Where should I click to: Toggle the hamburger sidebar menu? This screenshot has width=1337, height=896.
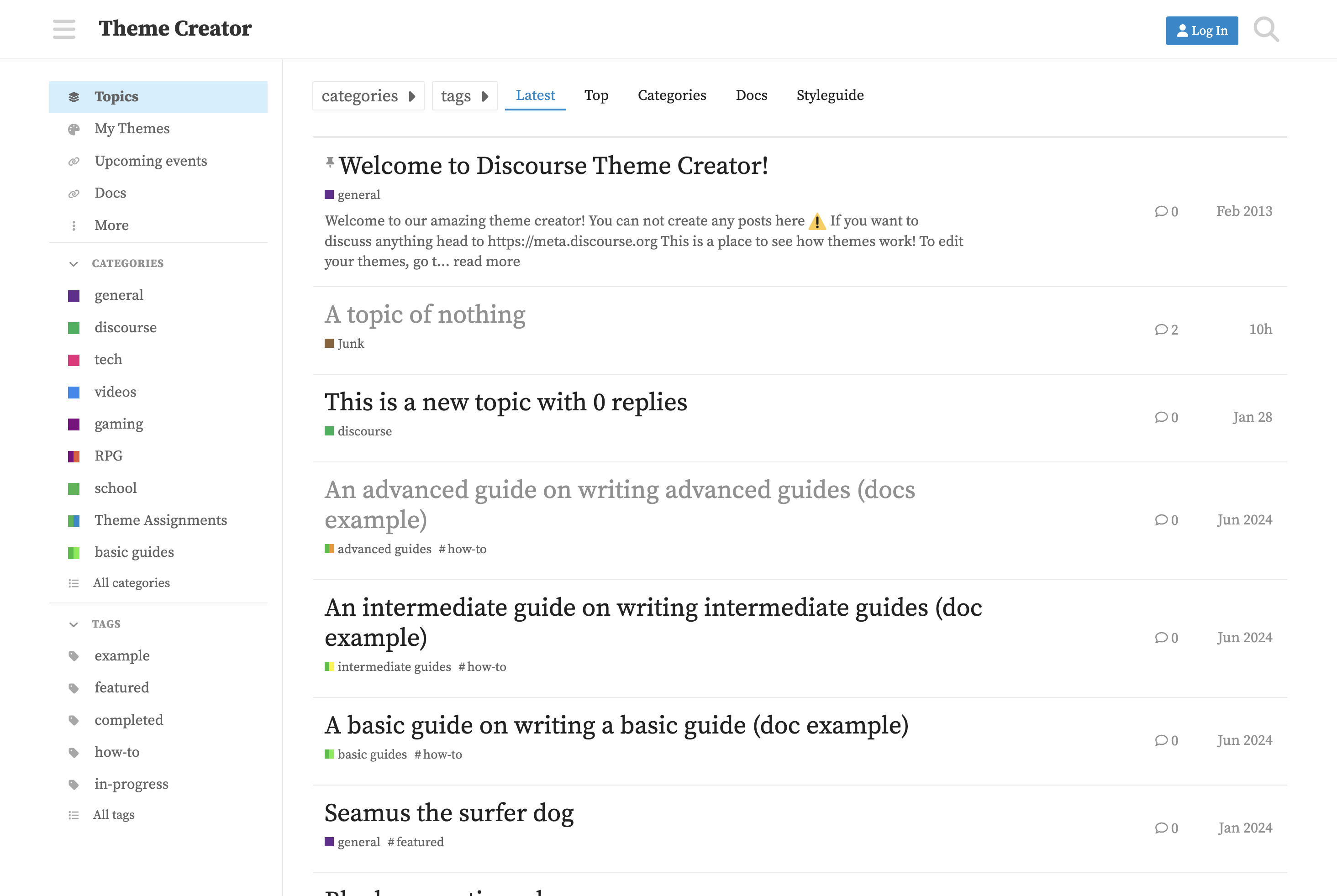coord(64,29)
